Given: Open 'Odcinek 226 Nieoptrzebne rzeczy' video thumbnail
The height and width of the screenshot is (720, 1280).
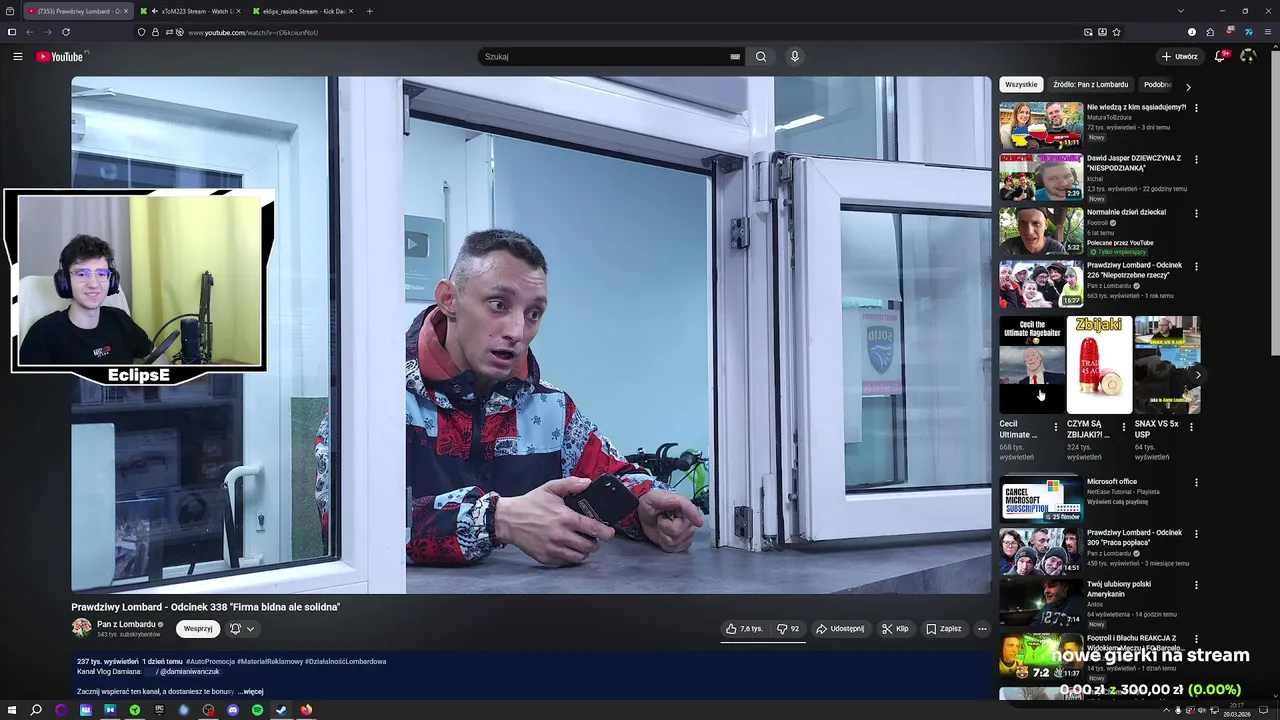Looking at the screenshot, I should tap(1041, 284).
